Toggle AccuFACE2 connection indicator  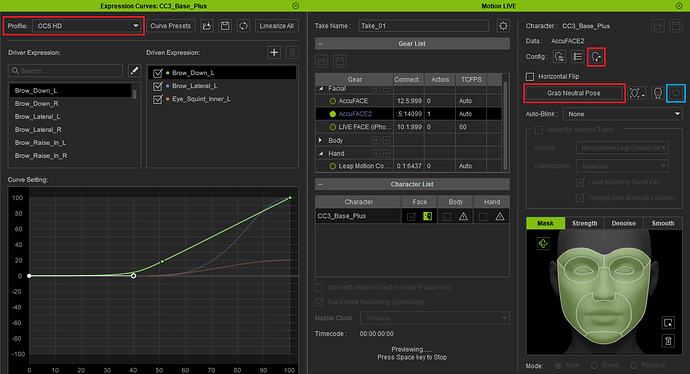point(333,114)
